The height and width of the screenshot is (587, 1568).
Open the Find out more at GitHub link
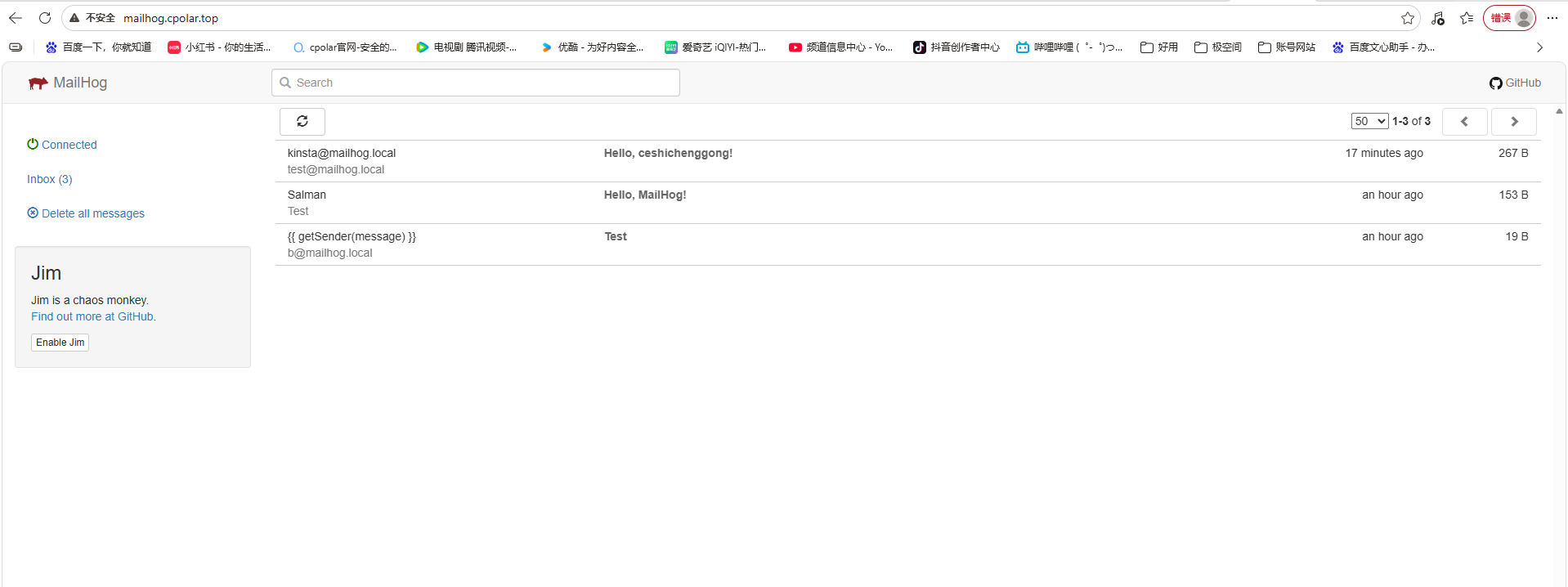point(93,316)
